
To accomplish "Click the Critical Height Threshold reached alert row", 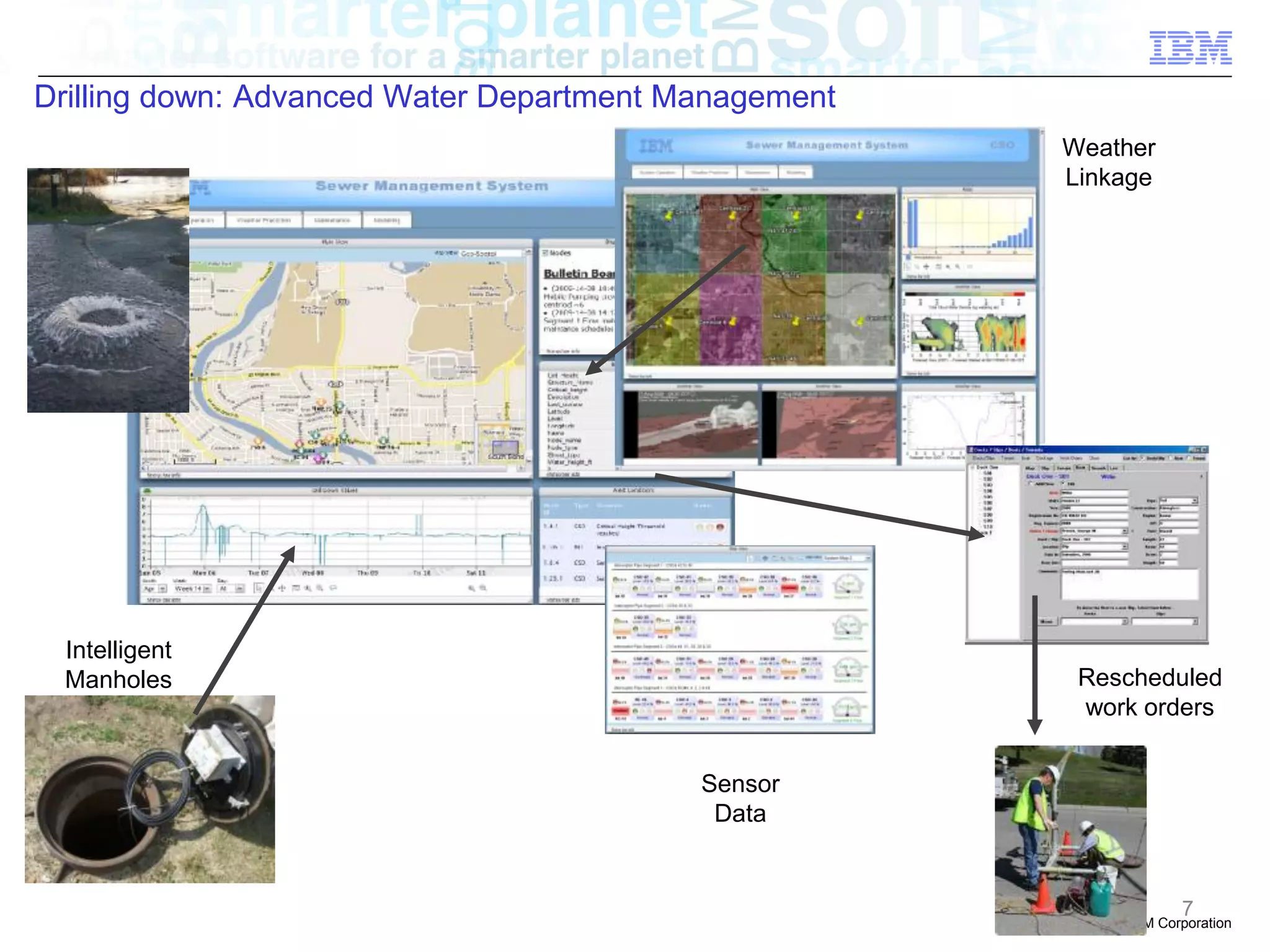I will click(634, 529).
